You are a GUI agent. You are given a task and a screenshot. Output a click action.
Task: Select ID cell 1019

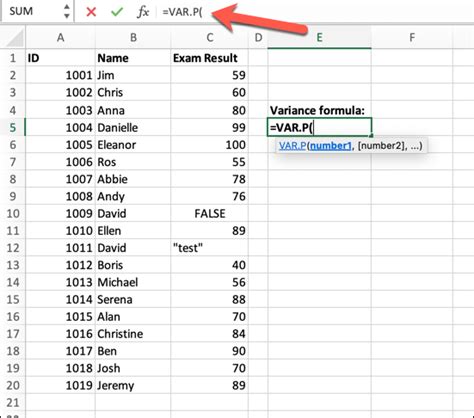pyautogui.click(x=60, y=385)
